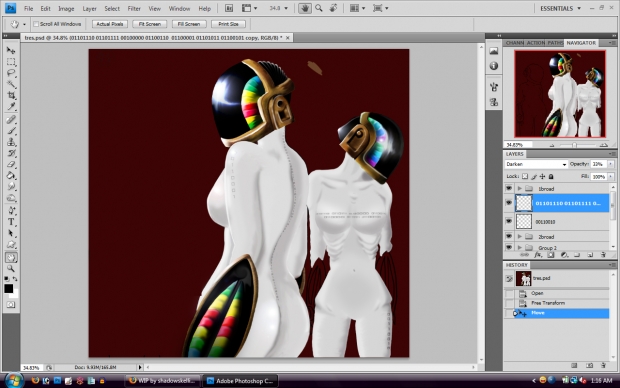
Task: Set history brush source at Open state
Action: 509,293
